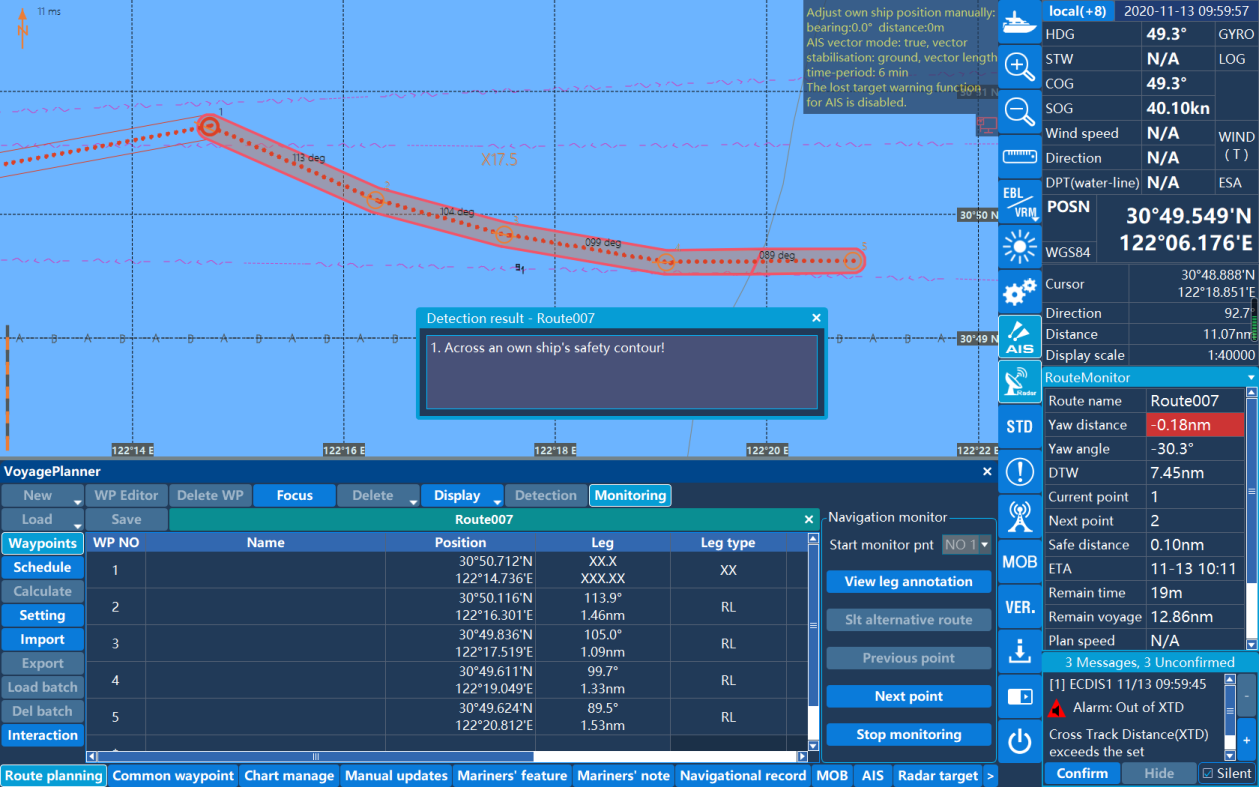This screenshot has height=787, width=1259.
Task: Open the Navigational record tab
Action: pyautogui.click(x=743, y=775)
